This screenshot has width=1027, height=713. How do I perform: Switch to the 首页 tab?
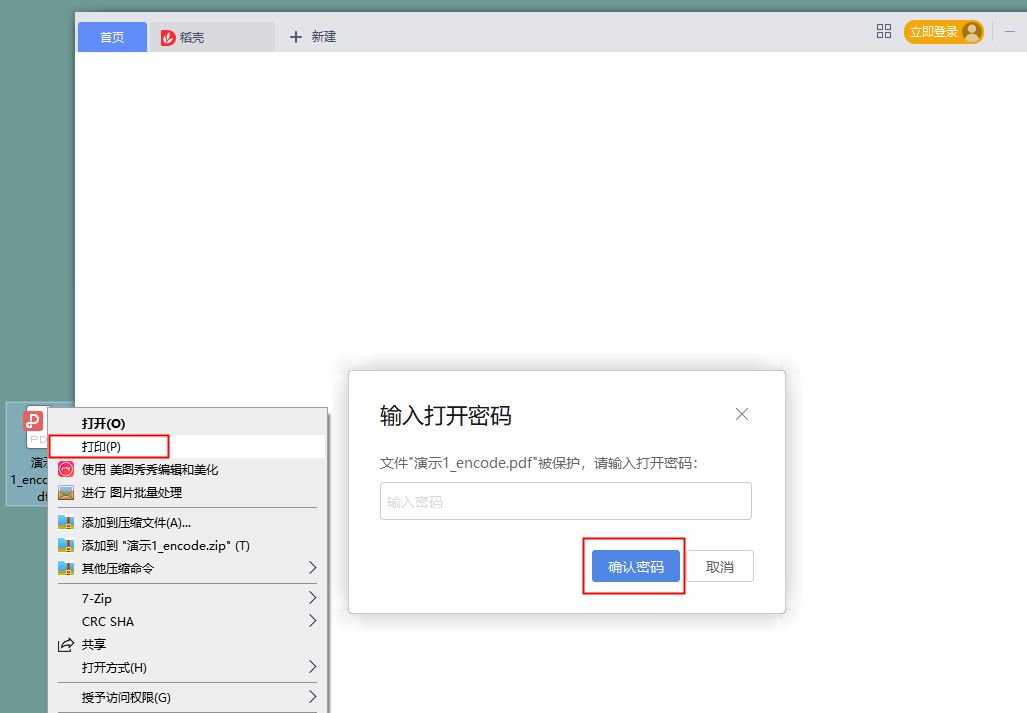click(111, 37)
